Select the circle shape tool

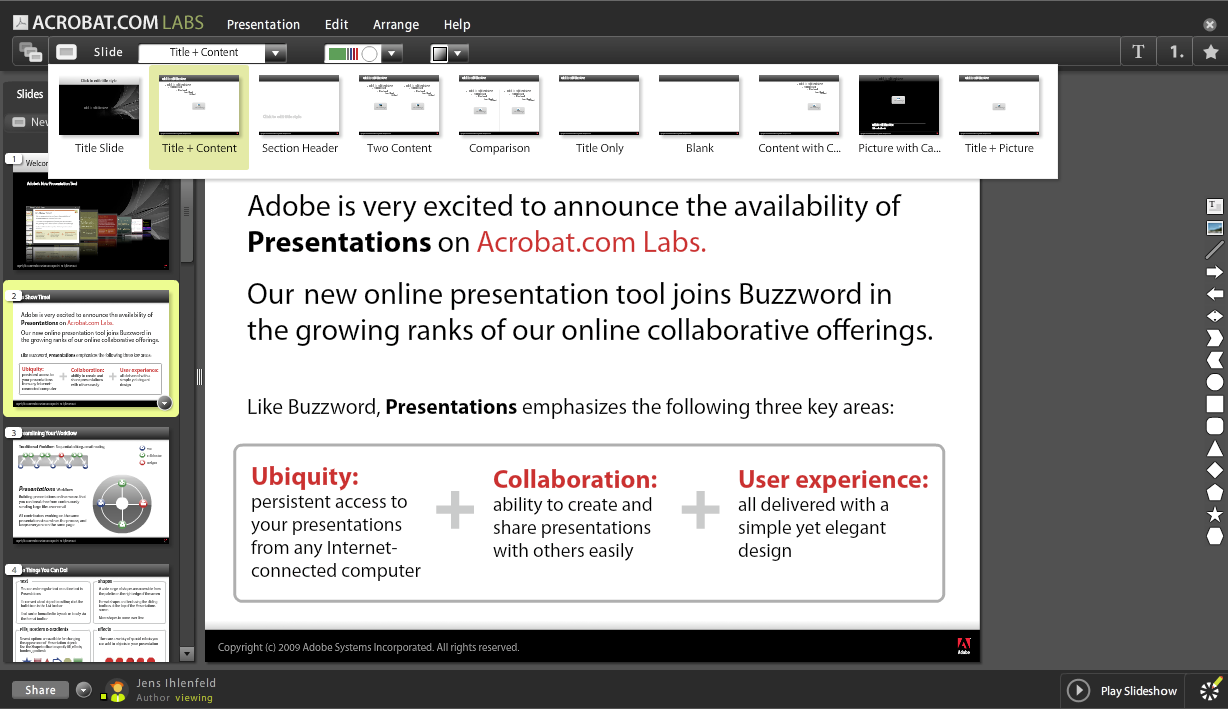(x=1214, y=381)
